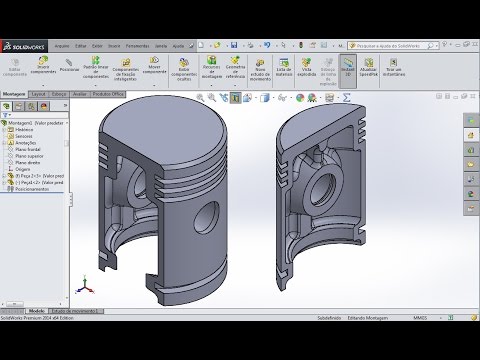Select Montagem tab

pos(14,94)
